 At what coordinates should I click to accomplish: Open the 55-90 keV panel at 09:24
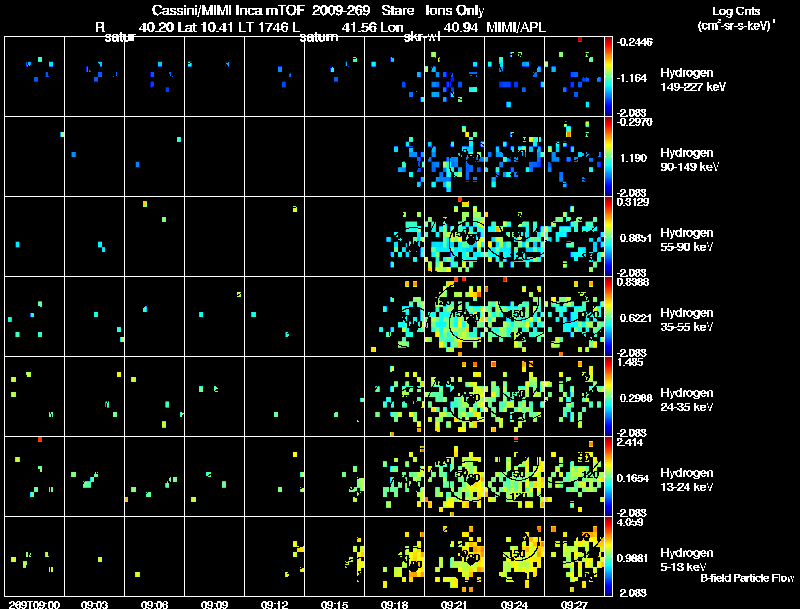tap(514, 236)
